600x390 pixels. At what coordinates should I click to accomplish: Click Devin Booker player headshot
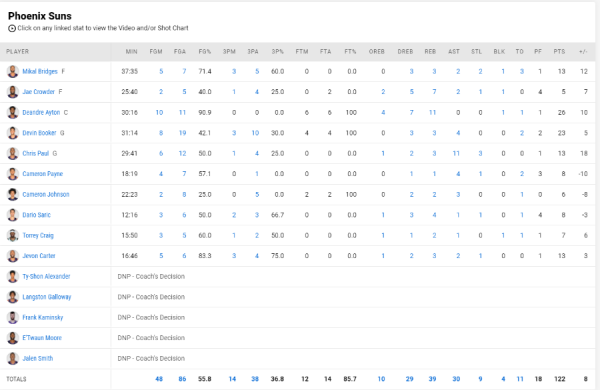pyautogui.click(x=13, y=133)
